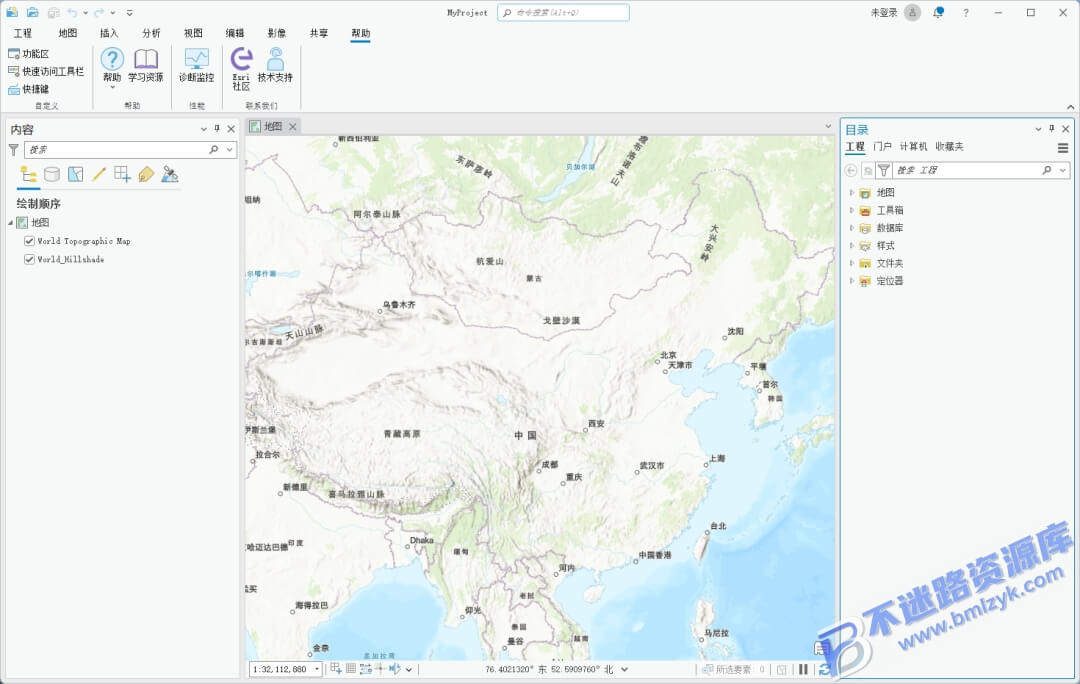Expand the 数据库 node in catalog

[x=851, y=228]
